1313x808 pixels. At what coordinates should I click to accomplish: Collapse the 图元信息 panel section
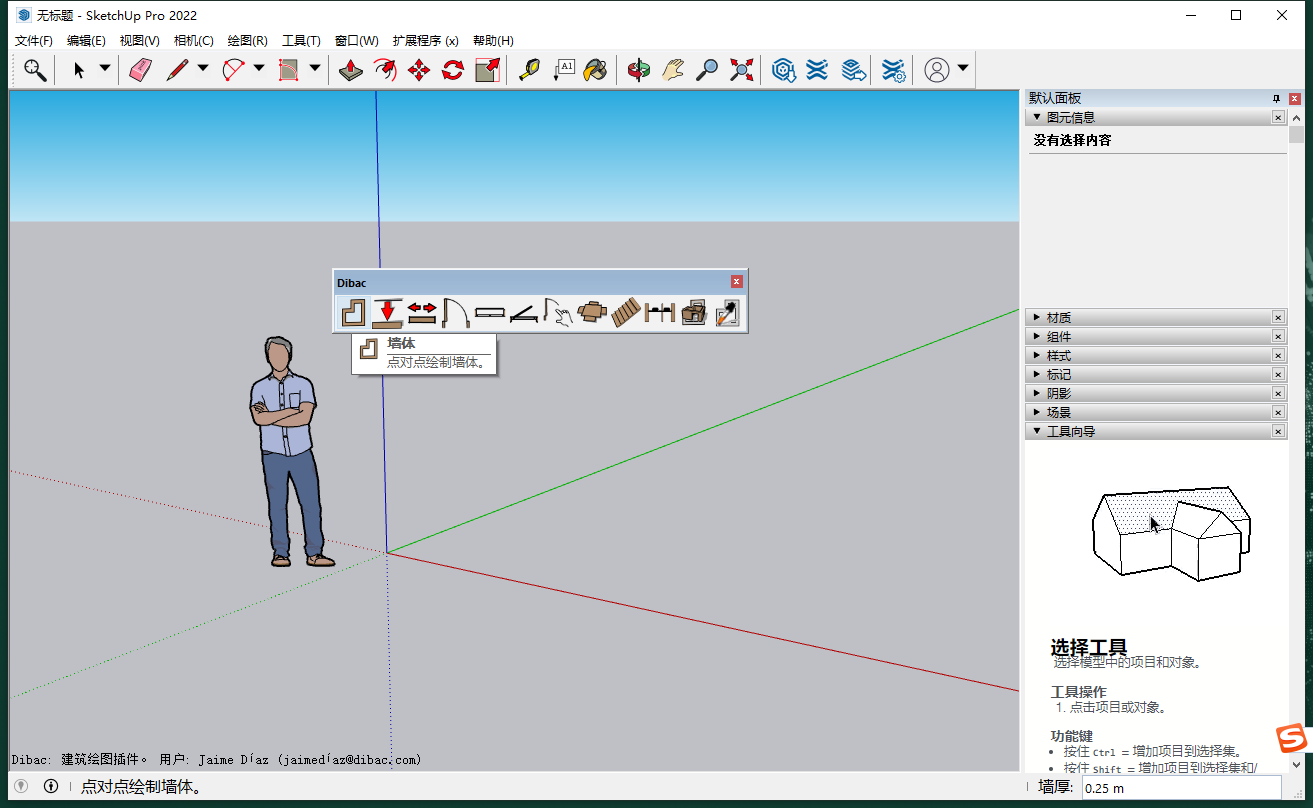pyautogui.click(x=1037, y=117)
